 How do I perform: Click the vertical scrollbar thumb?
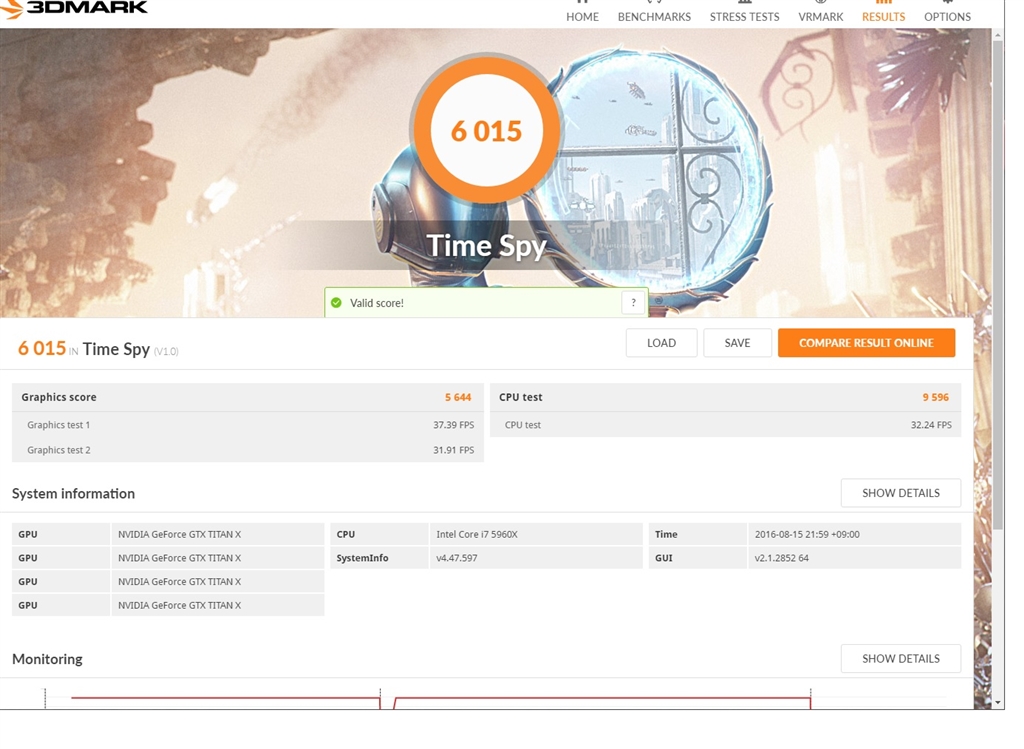tap(998, 287)
